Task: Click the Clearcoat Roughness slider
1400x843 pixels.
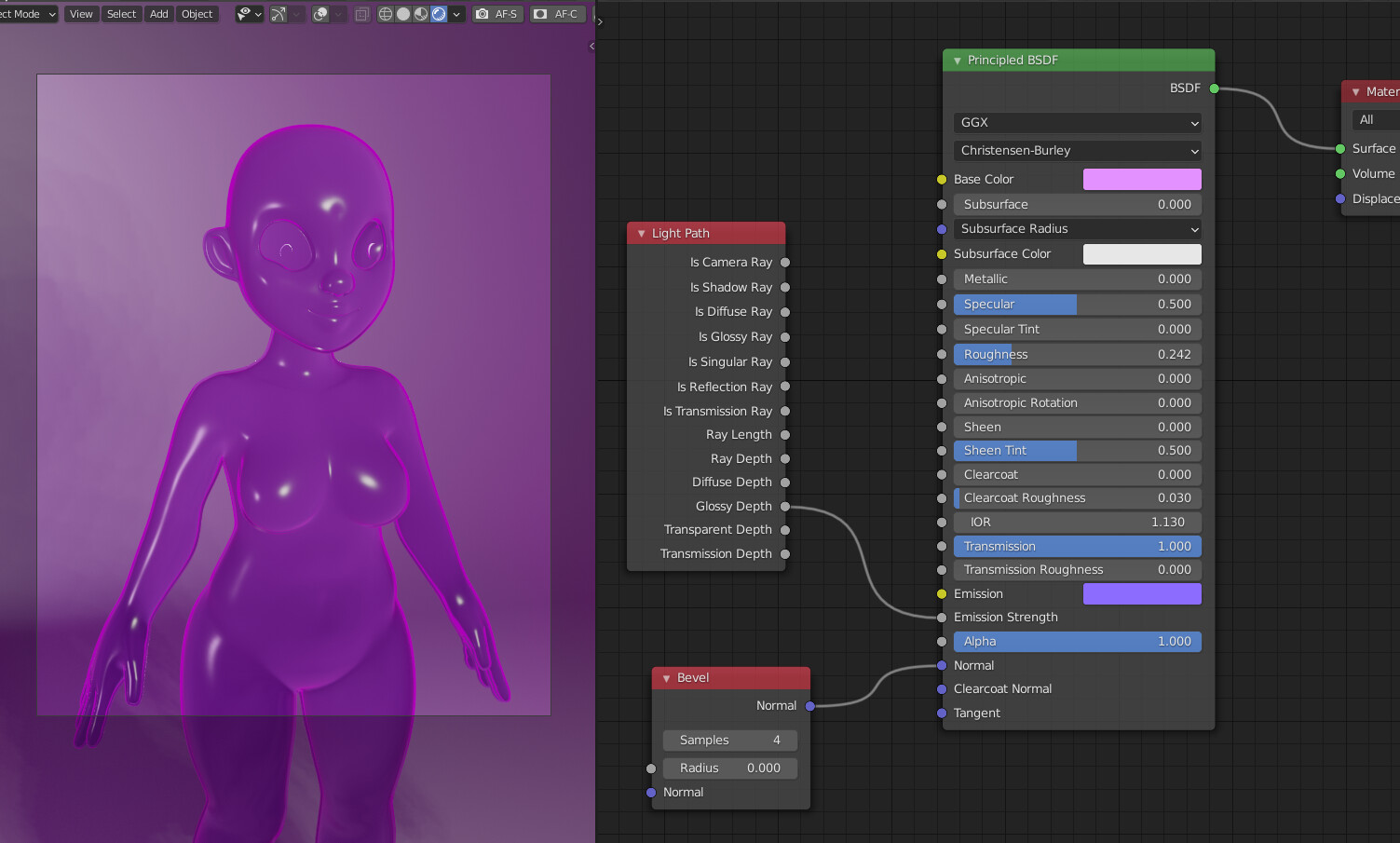Action: [x=1077, y=498]
